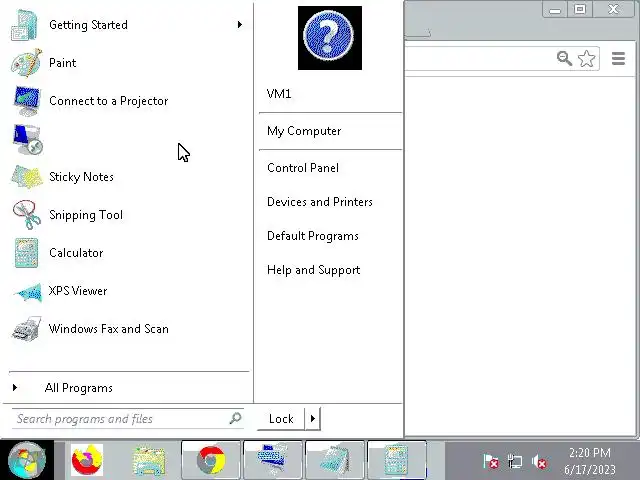The height and width of the screenshot is (480, 640).
Task: Click the Calculator icon in Start menu
Action: pos(27,253)
